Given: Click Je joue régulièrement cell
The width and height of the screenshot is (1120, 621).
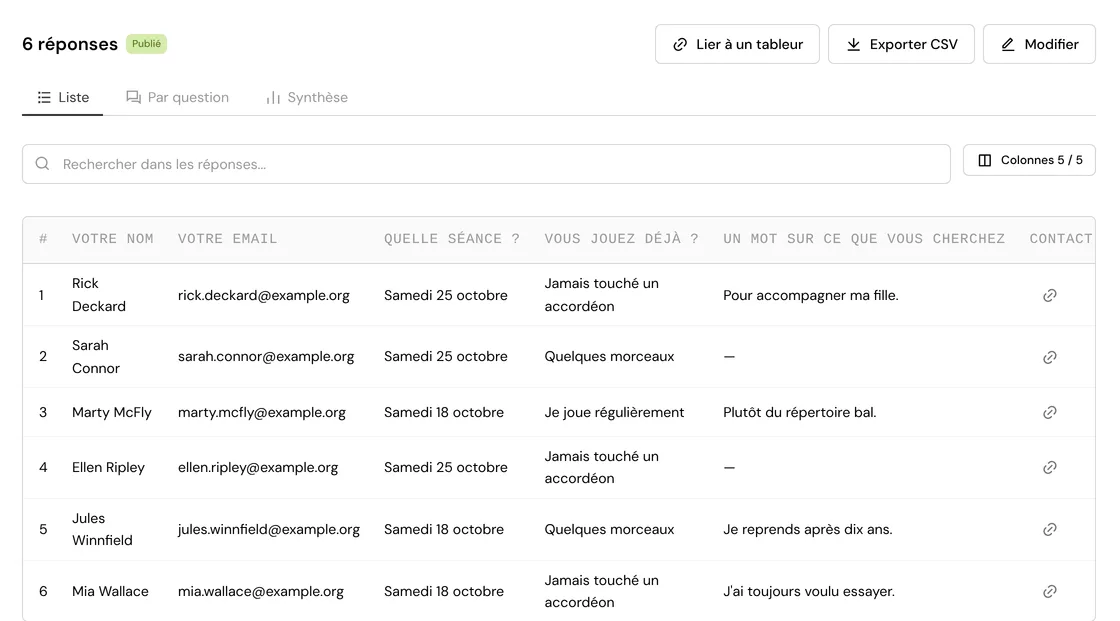Looking at the screenshot, I should (x=614, y=412).
